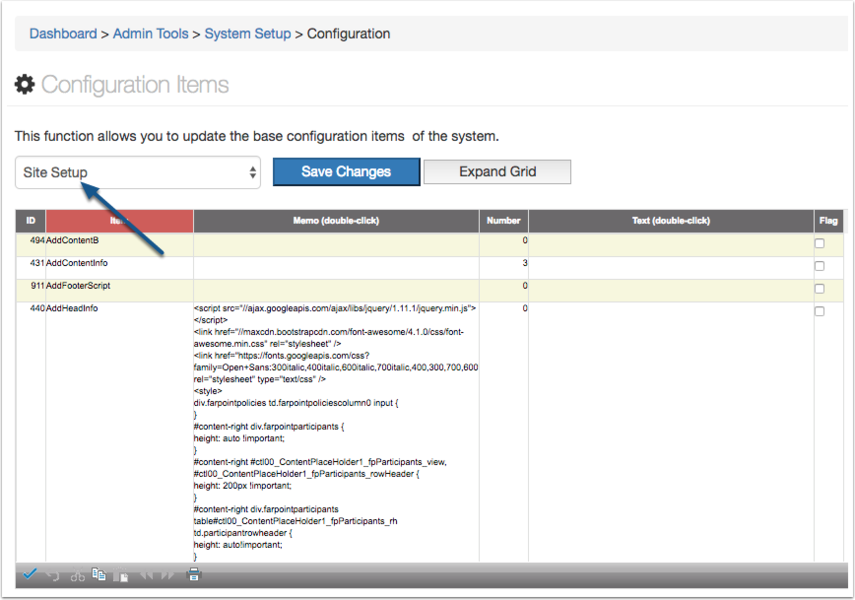The height and width of the screenshot is (600, 855).
Task: Click the Flag column header
Action: [828, 221]
